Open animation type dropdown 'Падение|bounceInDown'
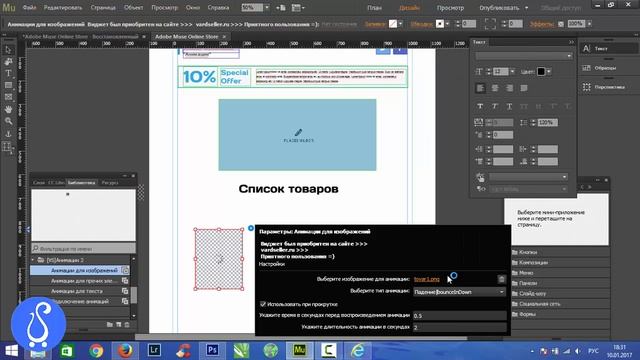Image resolution: width=640 pixels, height=360 pixels. pyautogui.click(x=460, y=292)
